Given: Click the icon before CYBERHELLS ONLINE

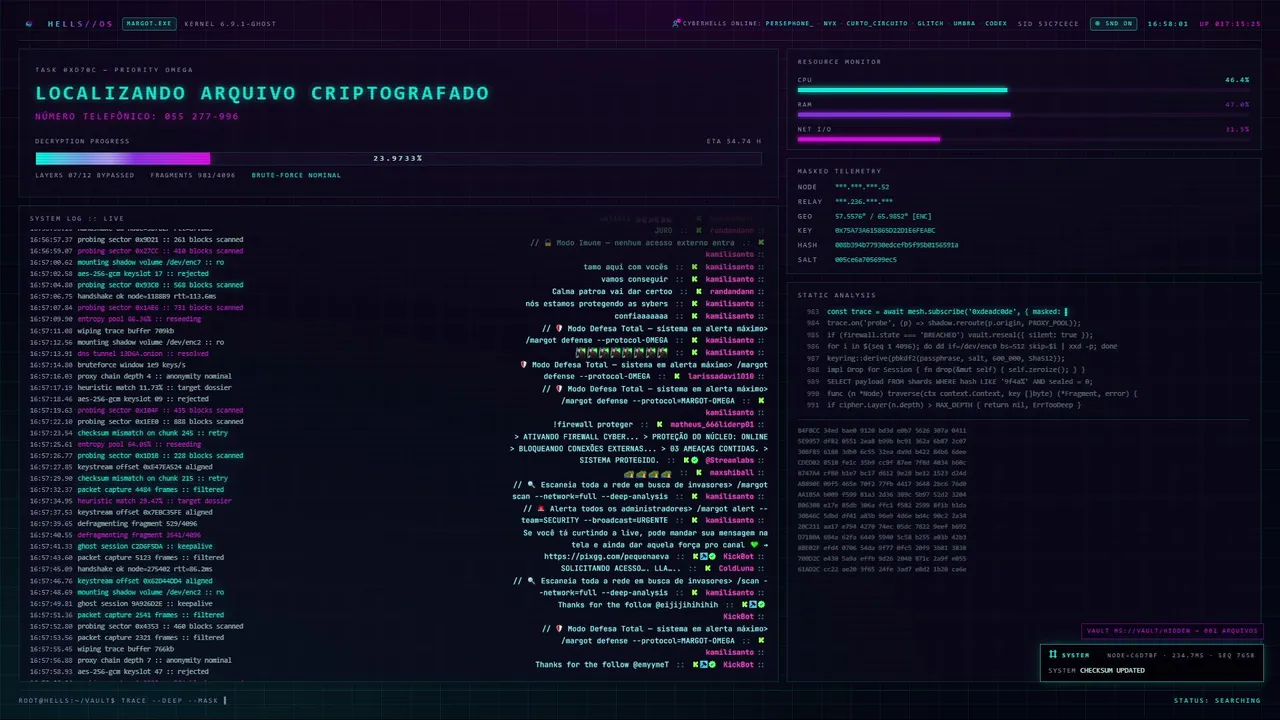Looking at the screenshot, I should (x=675, y=23).
